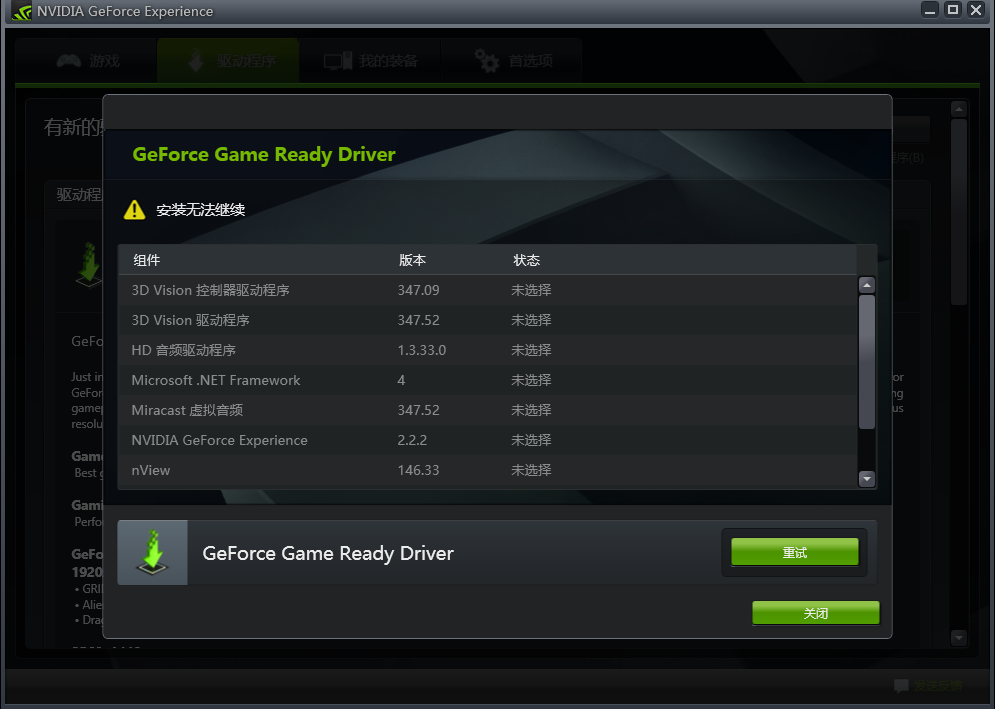
Task: Click the 安装无法继续 warning message
Action: coord(201,209)
